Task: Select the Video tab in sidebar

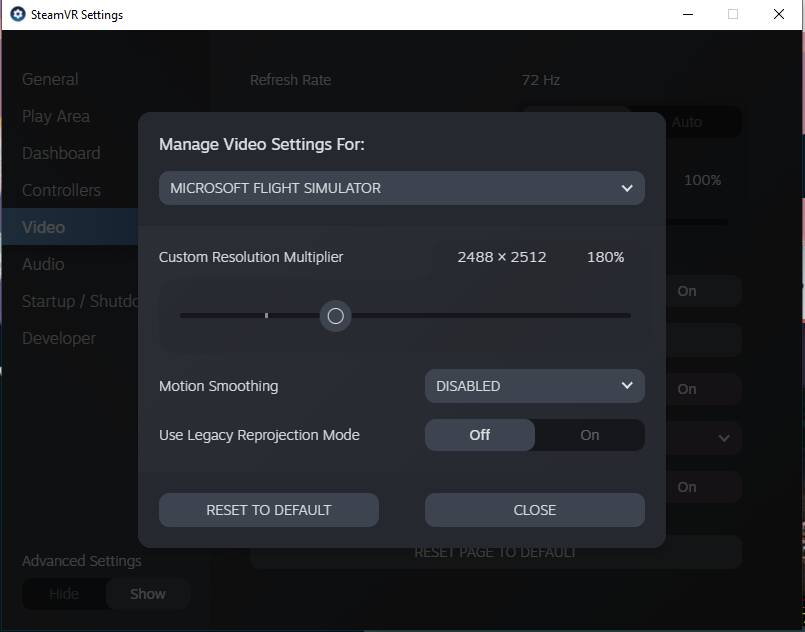Action: [70, 227]
